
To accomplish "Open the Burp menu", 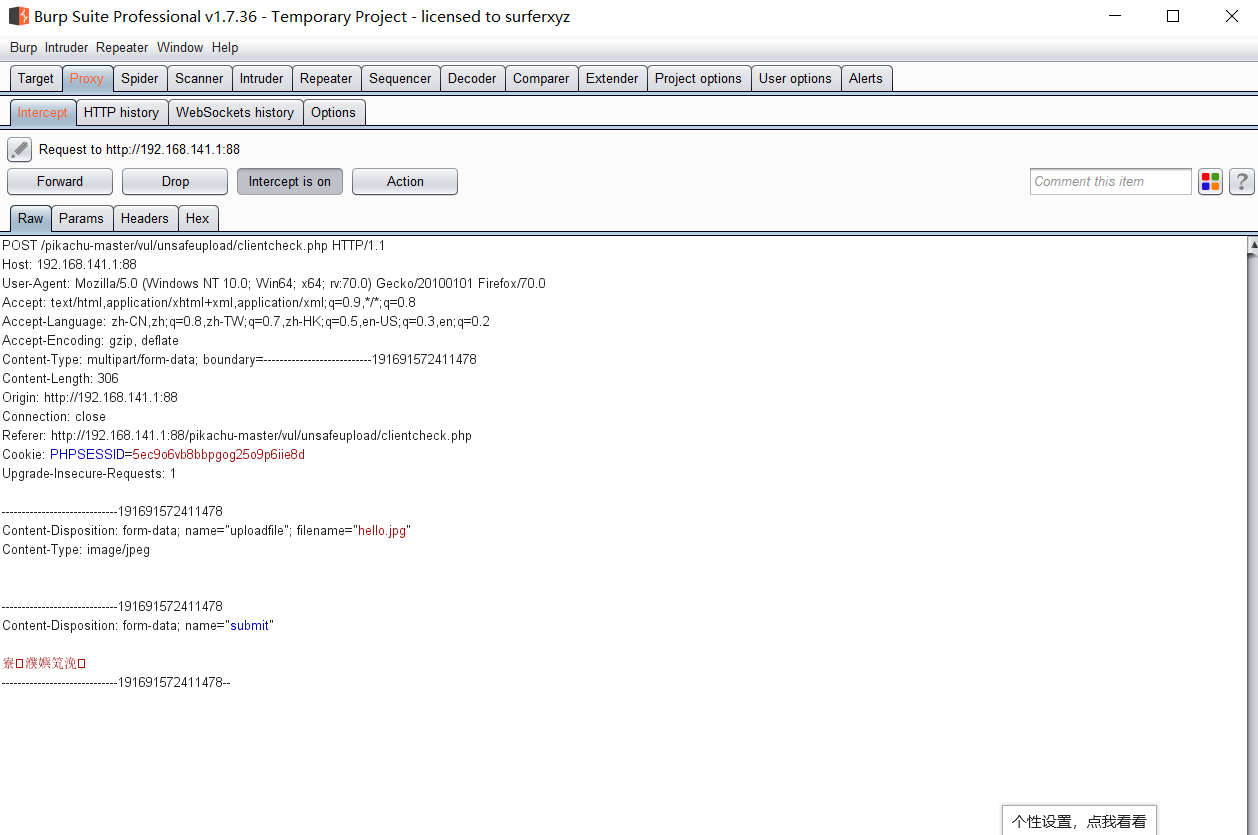I will point(23,47).
